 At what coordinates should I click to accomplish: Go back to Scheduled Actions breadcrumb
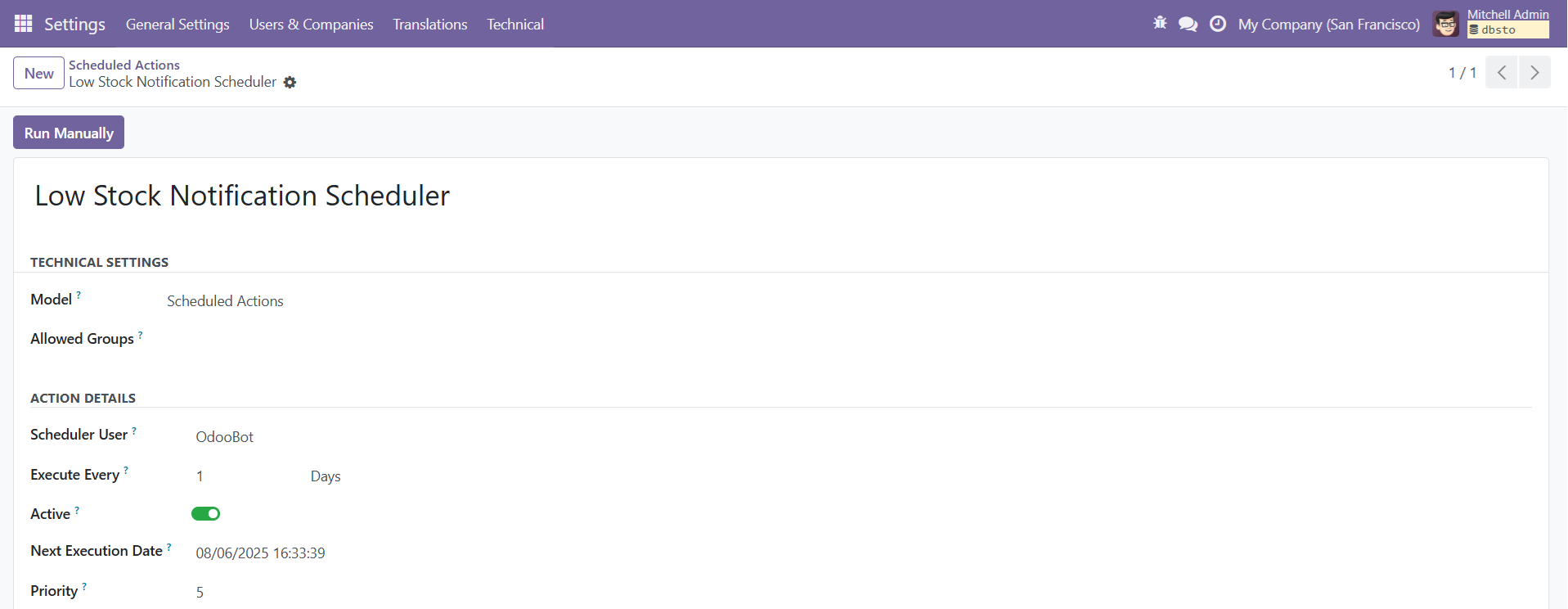point(124,65)
